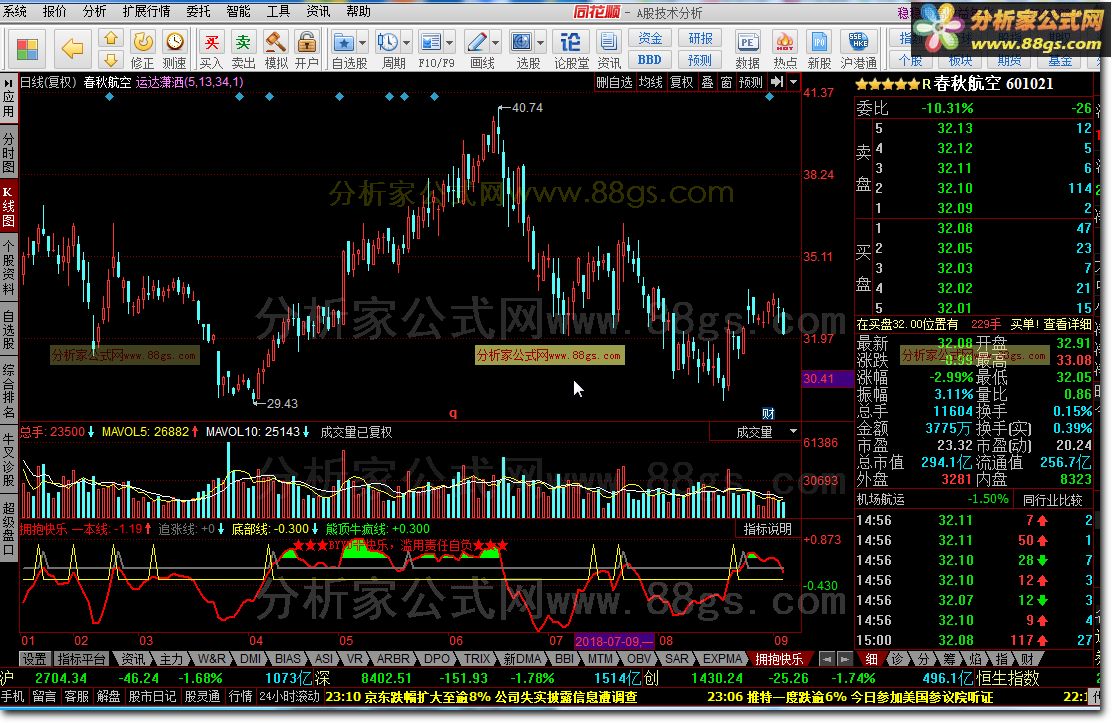
Task: Open the 模拟 gavel simulation icon
Action: click(275, 42)
